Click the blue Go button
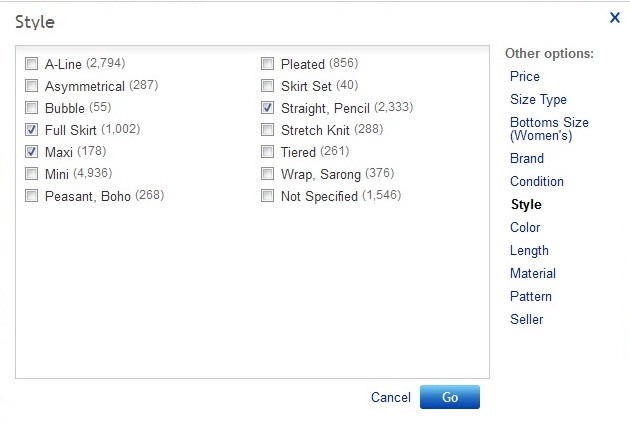 click(450, 397)
